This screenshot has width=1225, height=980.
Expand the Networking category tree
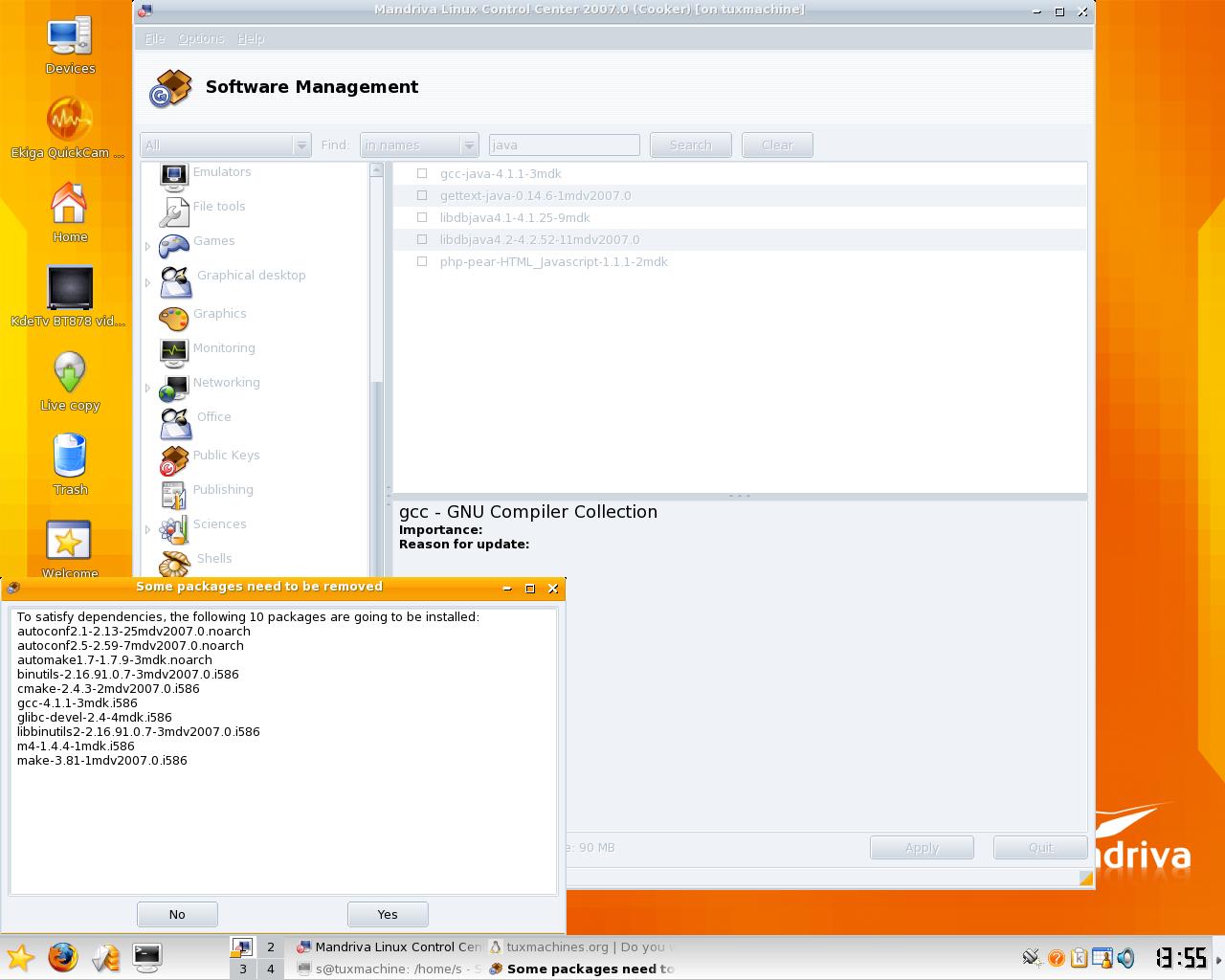pyautogui.click(x=147, y=388)
